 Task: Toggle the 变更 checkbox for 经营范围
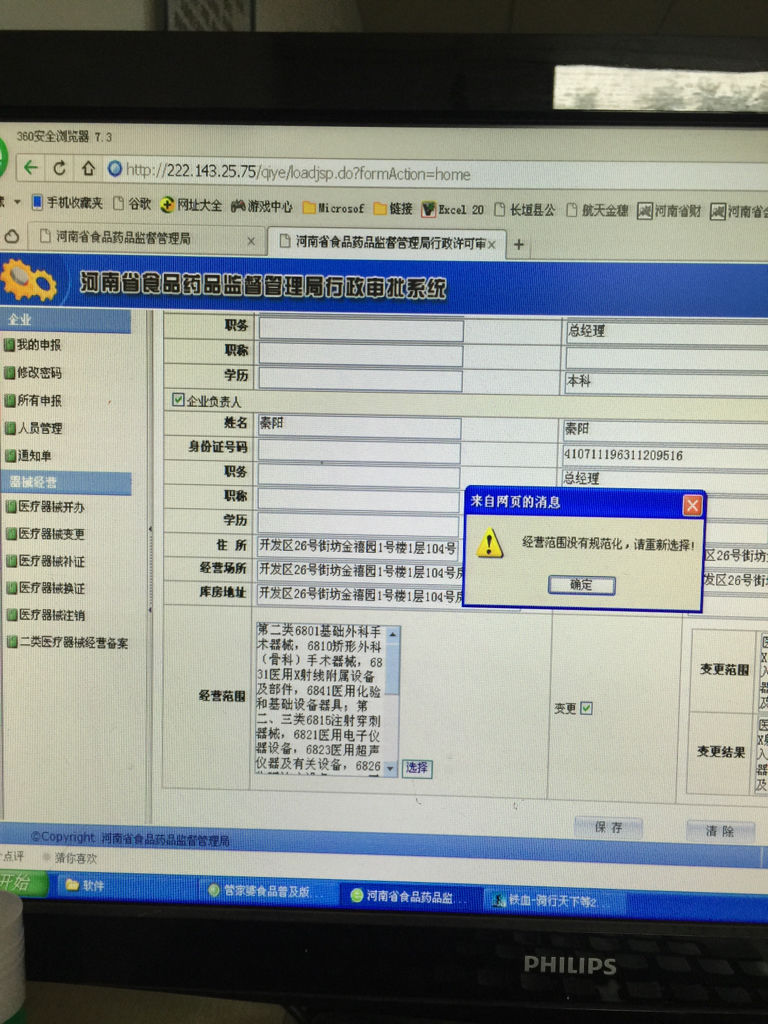(x=586, y=708)
